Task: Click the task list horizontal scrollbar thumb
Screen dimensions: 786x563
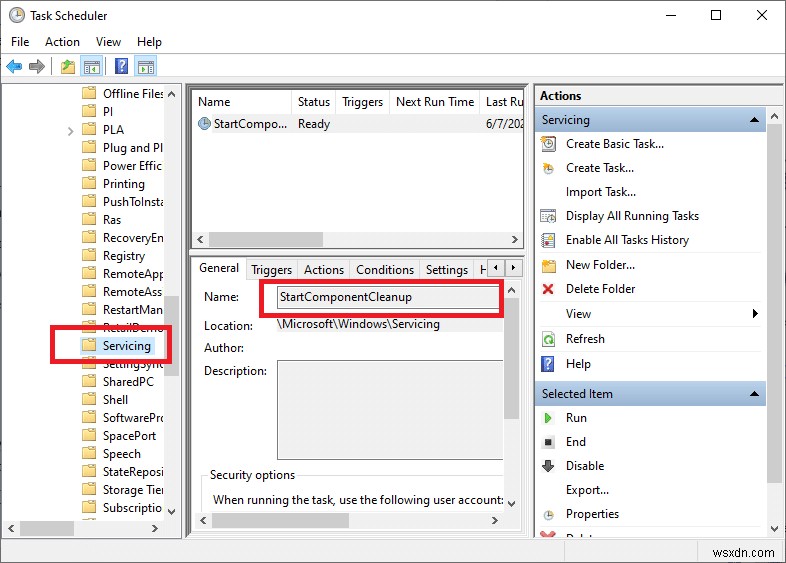Action: (x=266, y=240)
